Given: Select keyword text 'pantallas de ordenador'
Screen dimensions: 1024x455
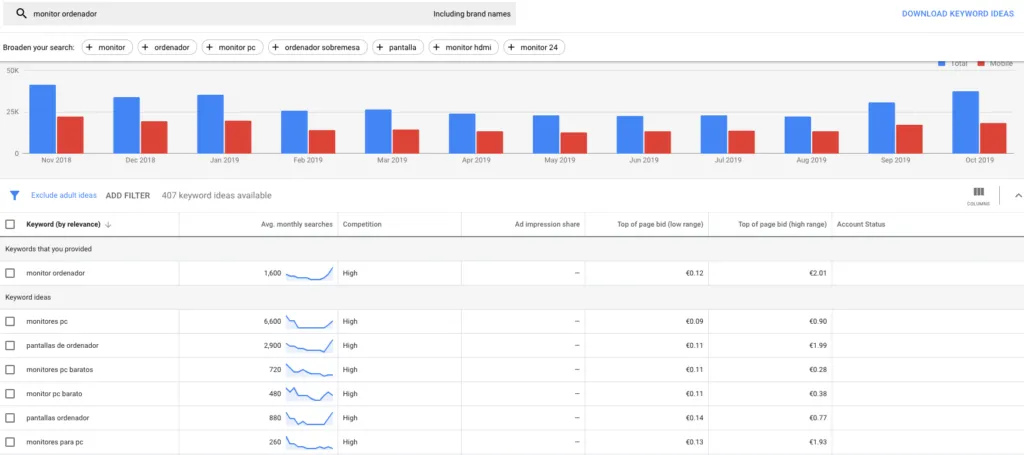Looking at the screenshot, I should (x=63, y=345).
